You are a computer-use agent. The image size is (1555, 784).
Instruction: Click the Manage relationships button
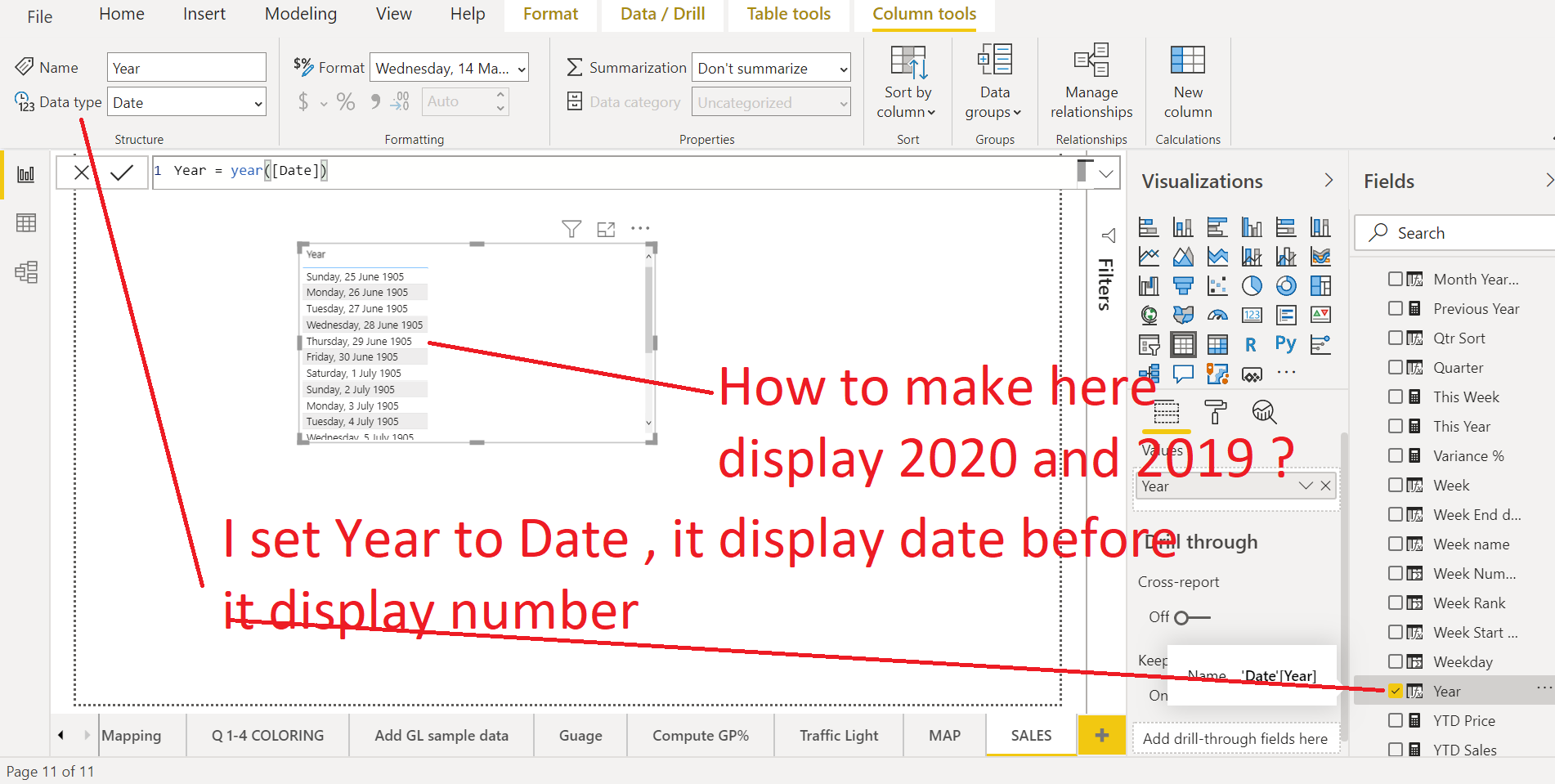point(1091,83)
